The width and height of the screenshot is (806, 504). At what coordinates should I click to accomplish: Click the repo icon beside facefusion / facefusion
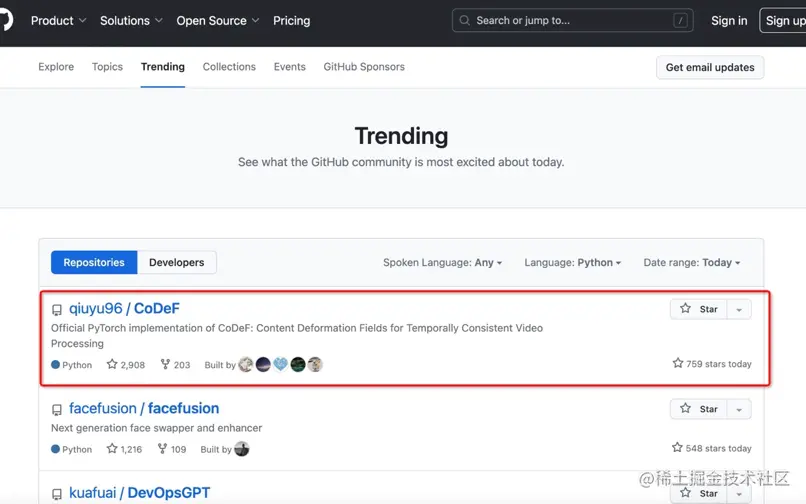coord(57,409)
